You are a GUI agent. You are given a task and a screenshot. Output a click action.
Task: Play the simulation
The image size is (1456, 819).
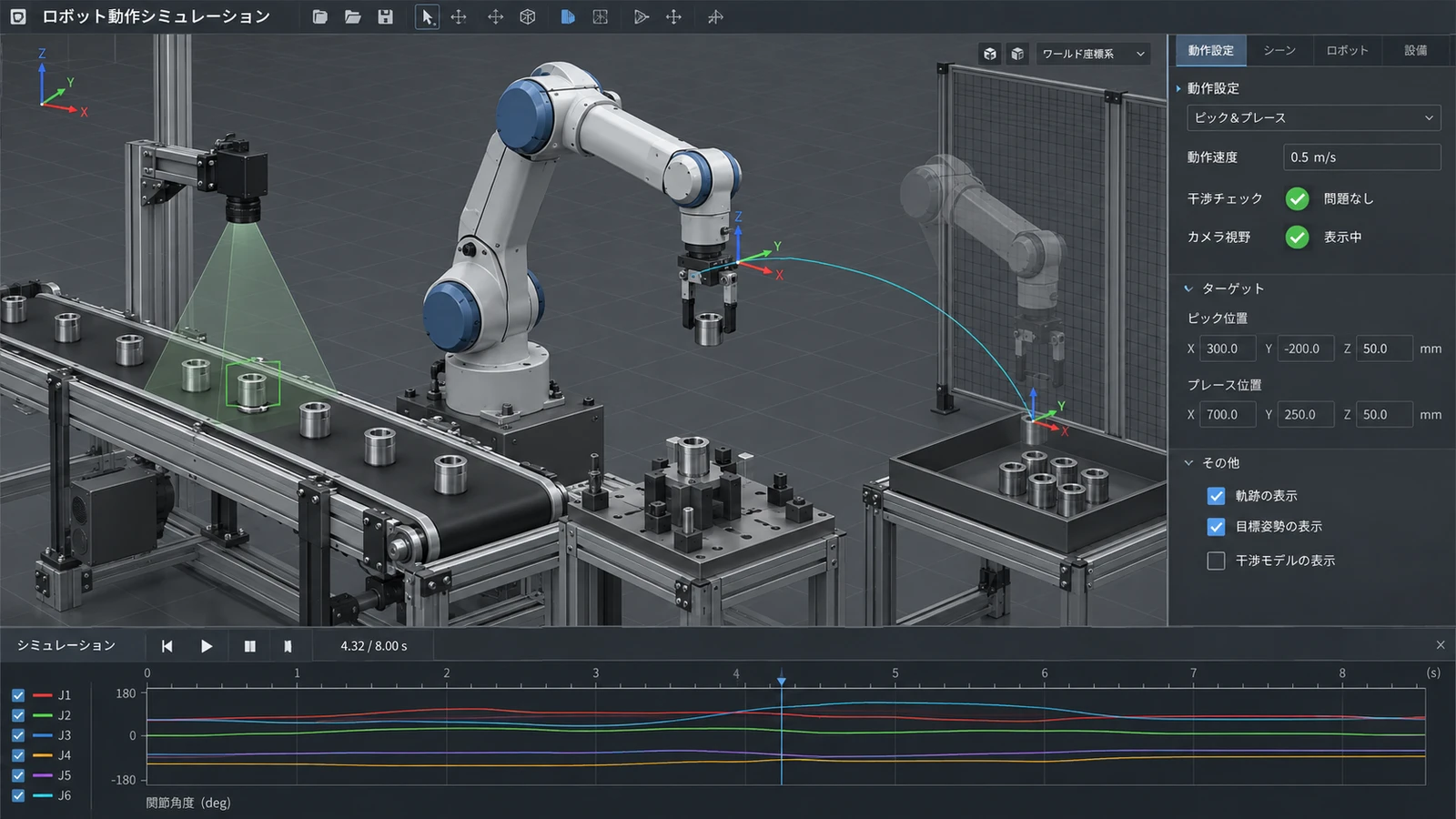click(207, 646)
